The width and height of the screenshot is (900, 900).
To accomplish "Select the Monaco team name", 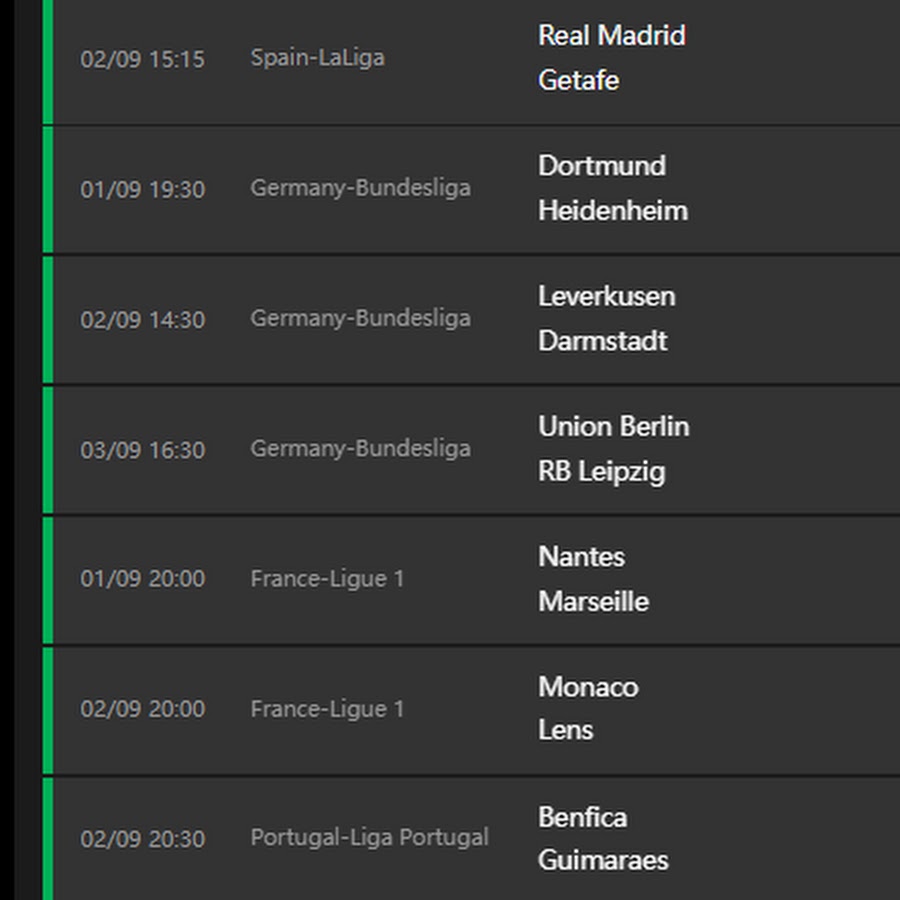I will [x=588, y=687].
